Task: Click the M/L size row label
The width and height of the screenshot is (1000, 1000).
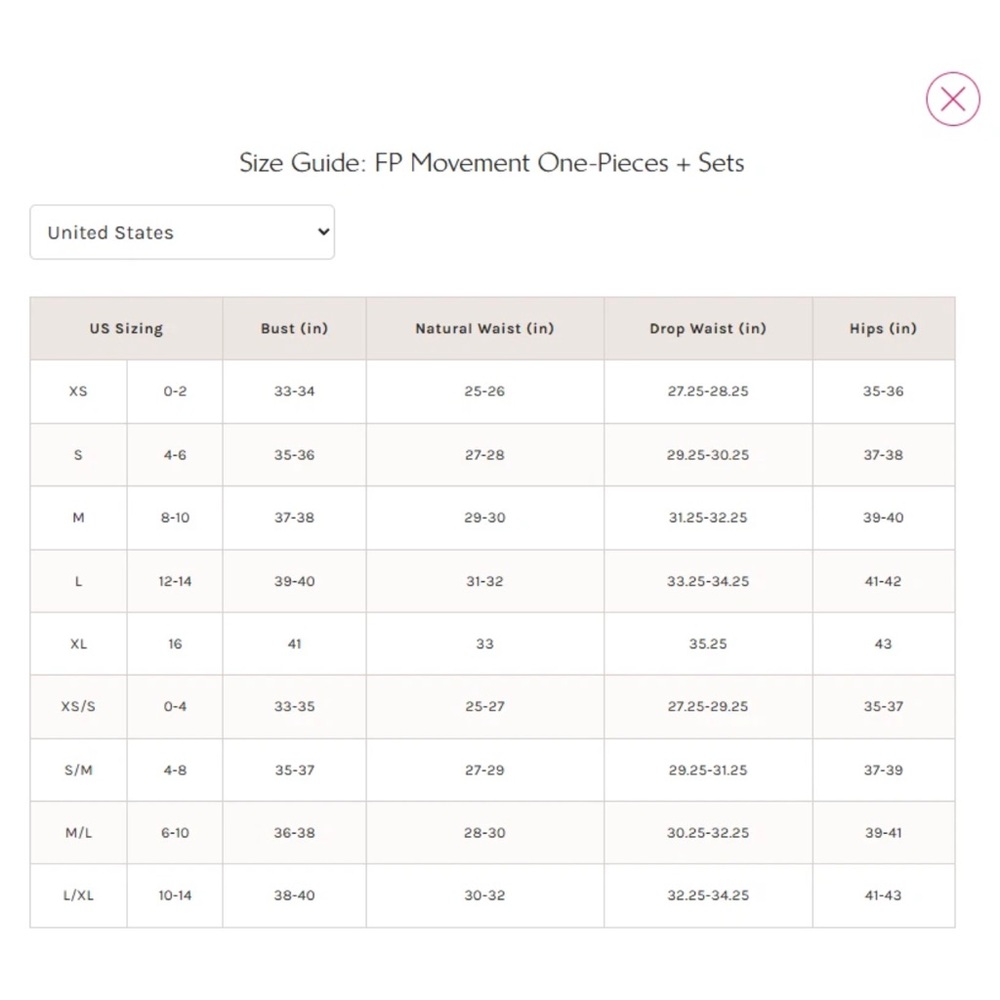Action: (78, 833)
